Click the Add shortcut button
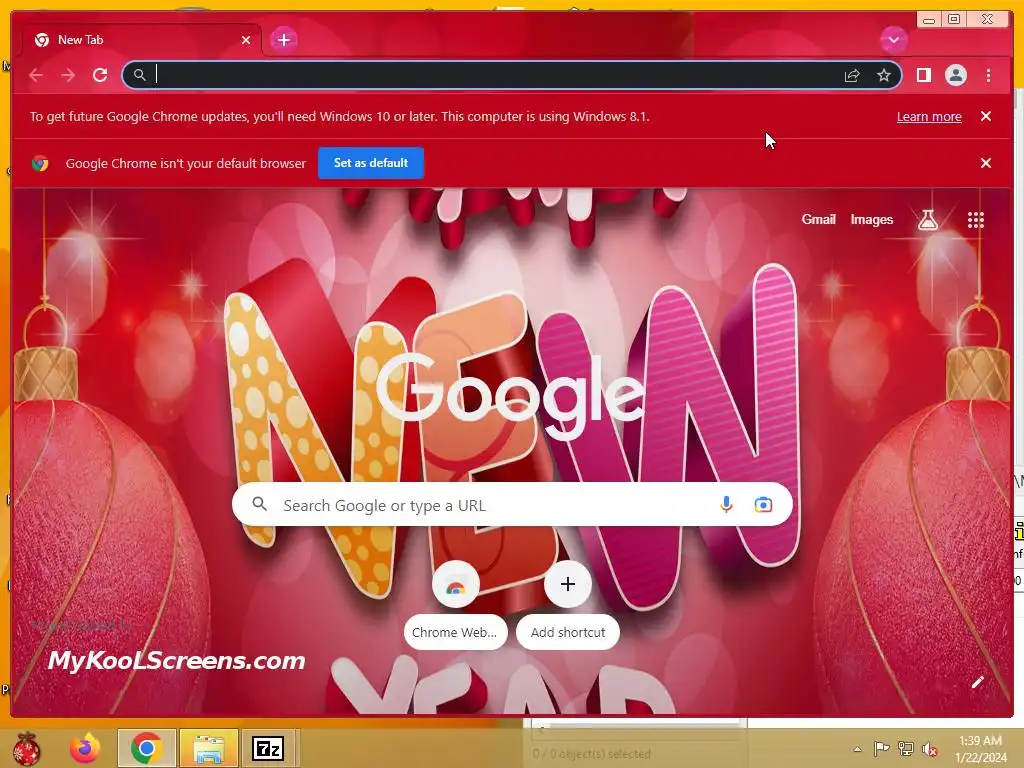 (568, 604)
